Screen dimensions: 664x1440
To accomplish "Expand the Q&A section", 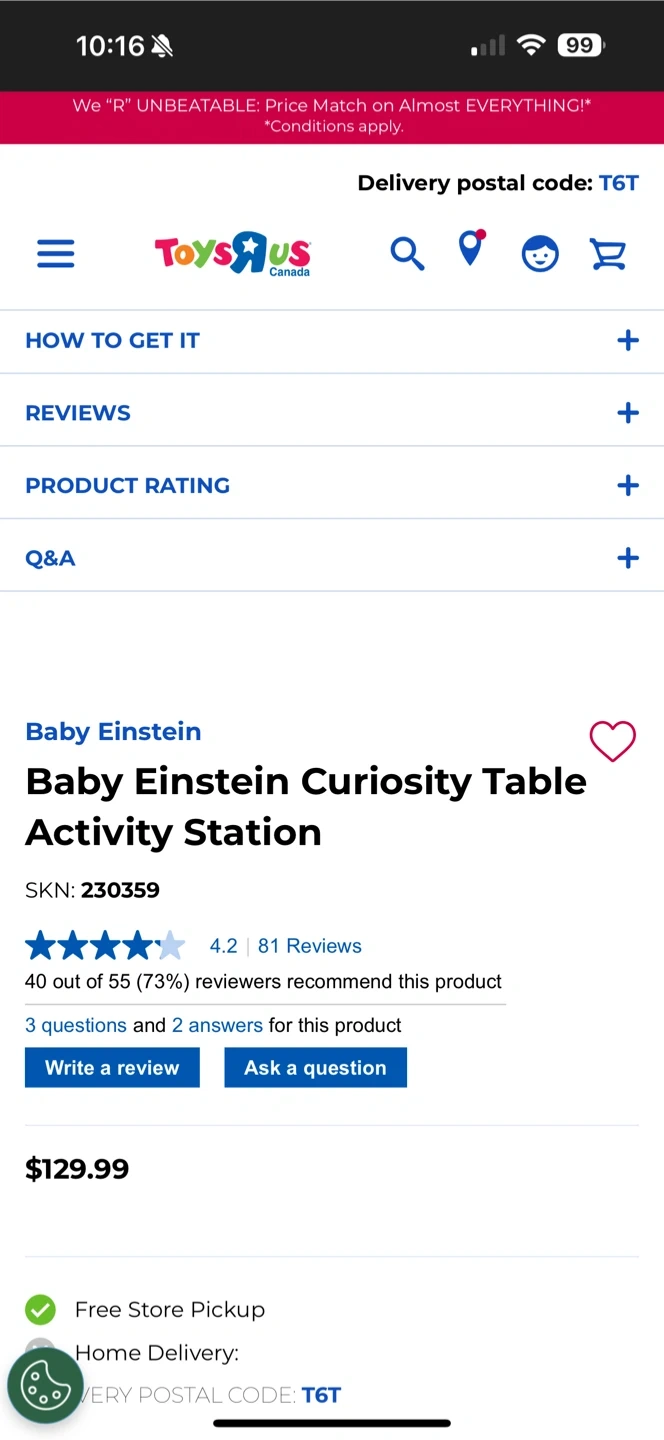I will [627, 558].
